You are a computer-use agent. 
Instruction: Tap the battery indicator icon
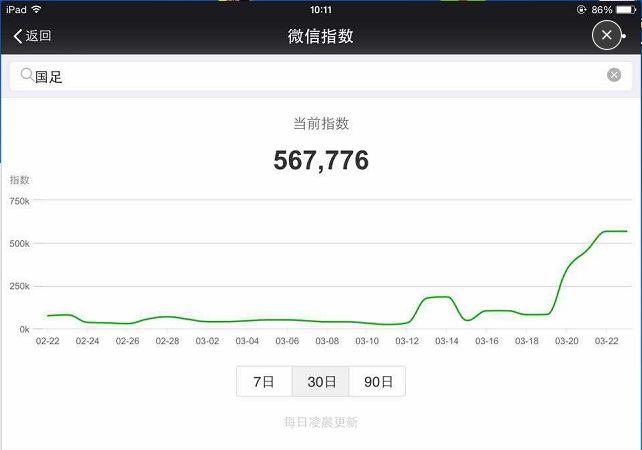[x=626, y=9]
